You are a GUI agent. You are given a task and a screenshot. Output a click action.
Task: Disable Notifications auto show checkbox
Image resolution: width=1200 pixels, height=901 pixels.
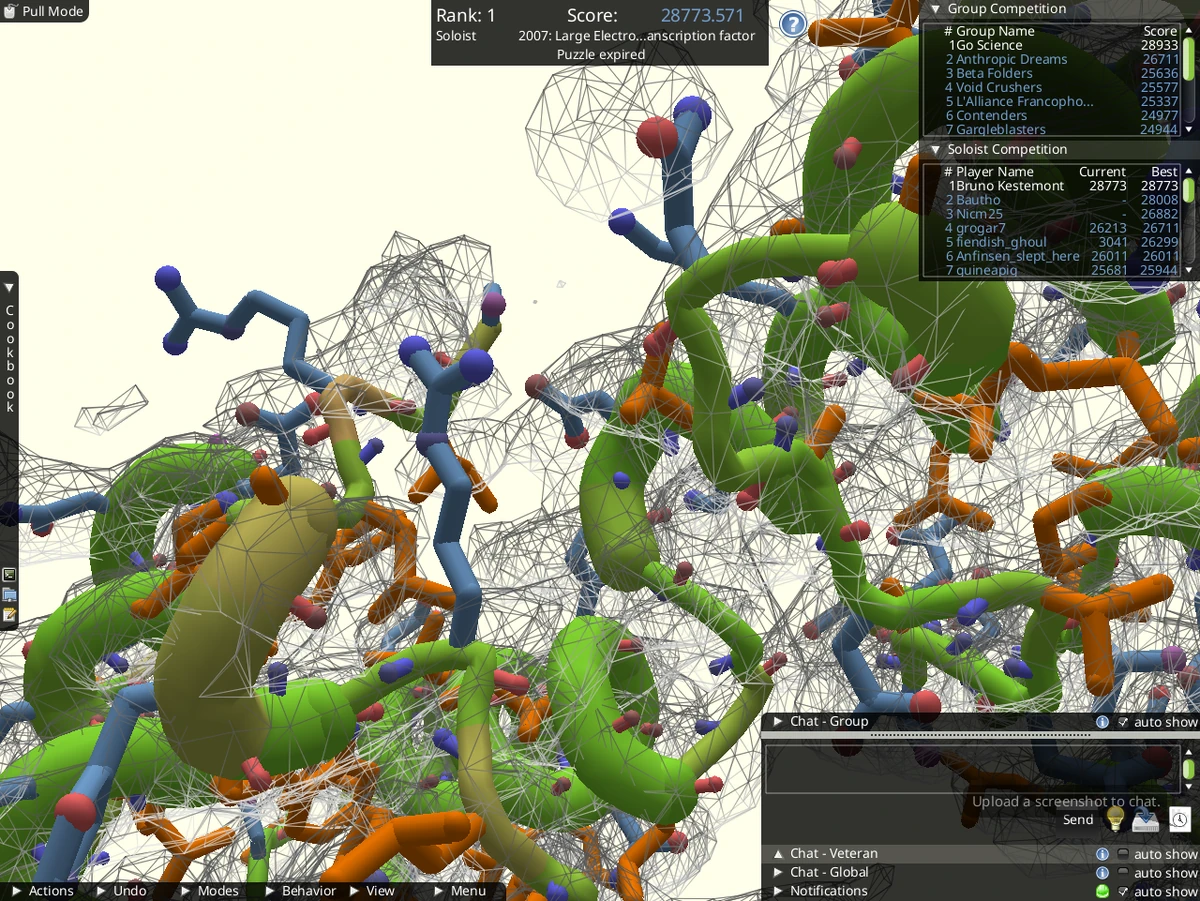coord(1123,891)
